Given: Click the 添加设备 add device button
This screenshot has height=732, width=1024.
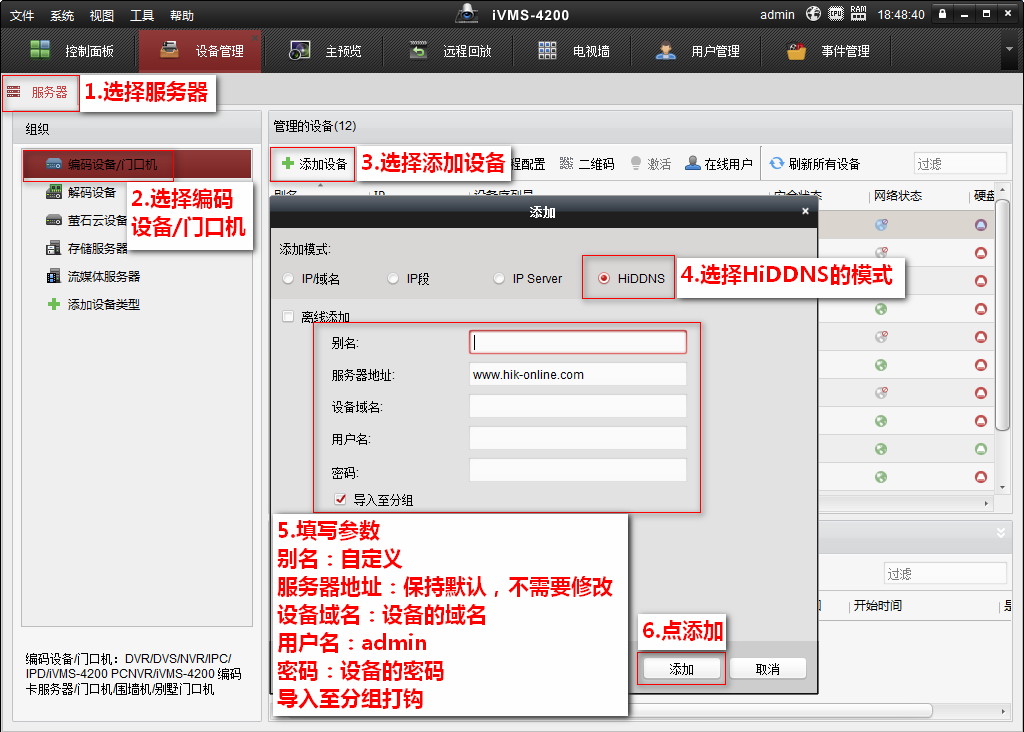Looking at the screenshot, I should point(313,164).
